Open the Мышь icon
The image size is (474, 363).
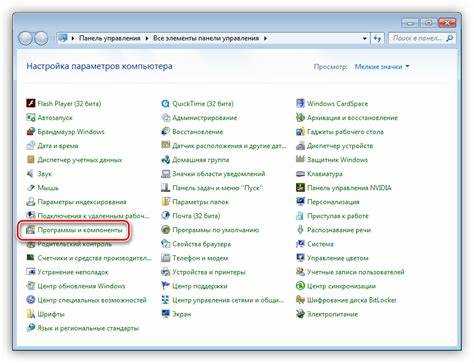31,188
